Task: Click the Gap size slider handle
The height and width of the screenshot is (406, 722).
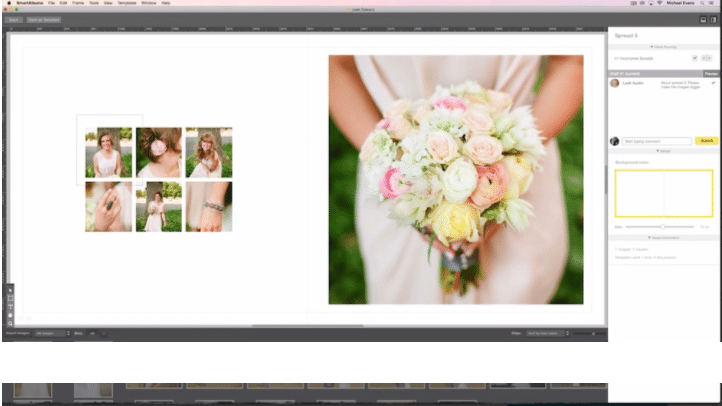Action: [663, 227]
